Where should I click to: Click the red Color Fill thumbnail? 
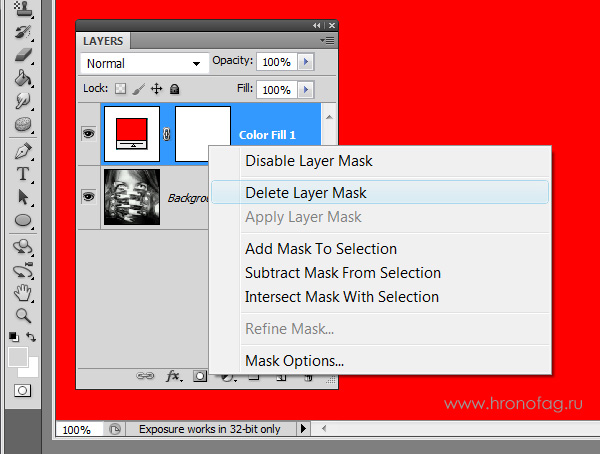click(x=132, y=134)
